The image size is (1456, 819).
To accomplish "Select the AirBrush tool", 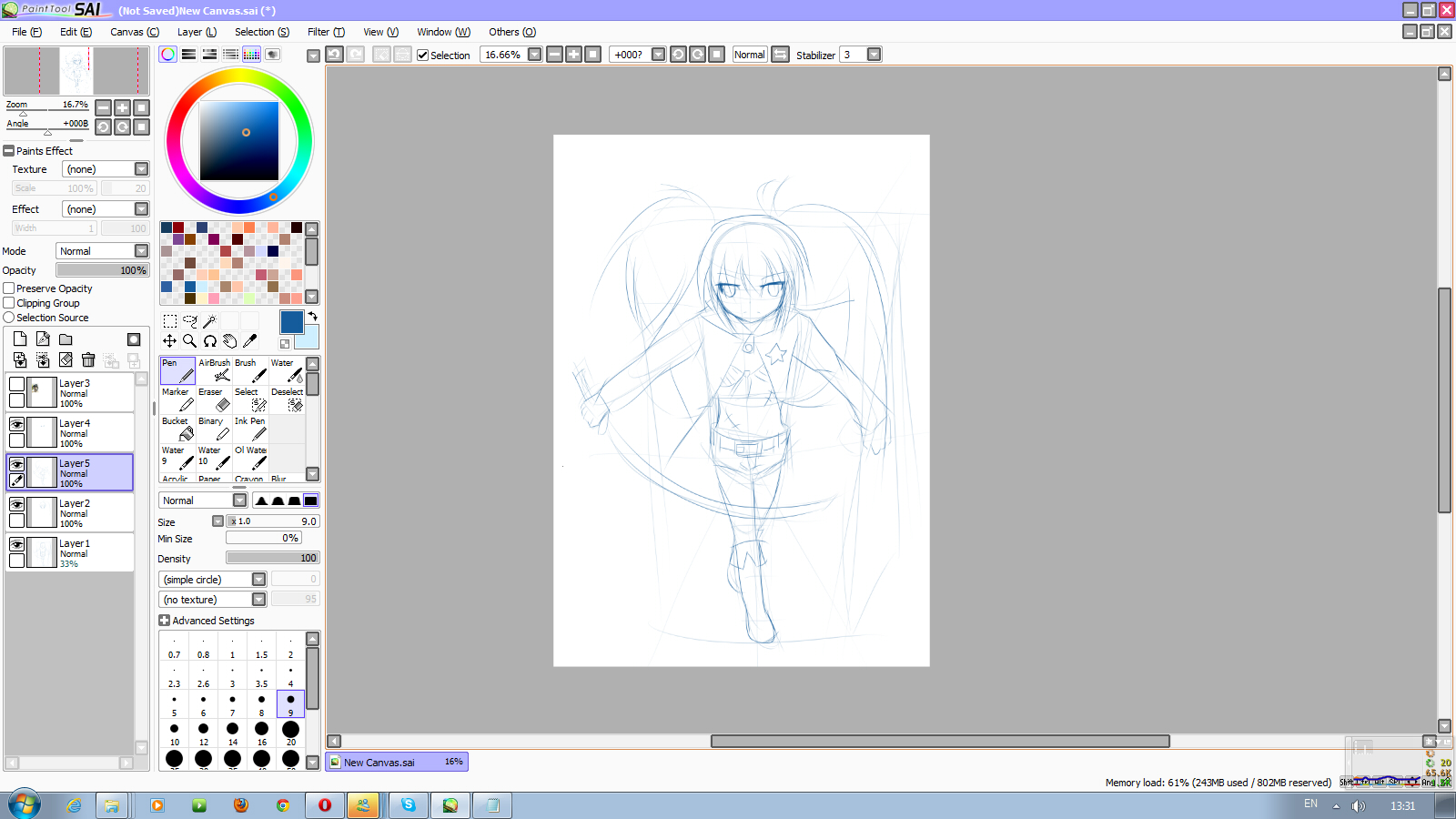I will coord(214,370).
